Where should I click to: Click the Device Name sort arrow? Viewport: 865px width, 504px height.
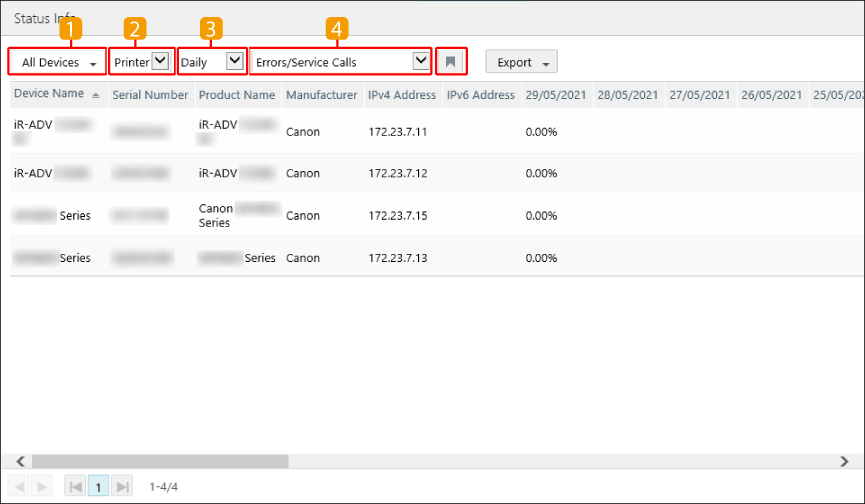pyautogui.click(x=96, y=95)
